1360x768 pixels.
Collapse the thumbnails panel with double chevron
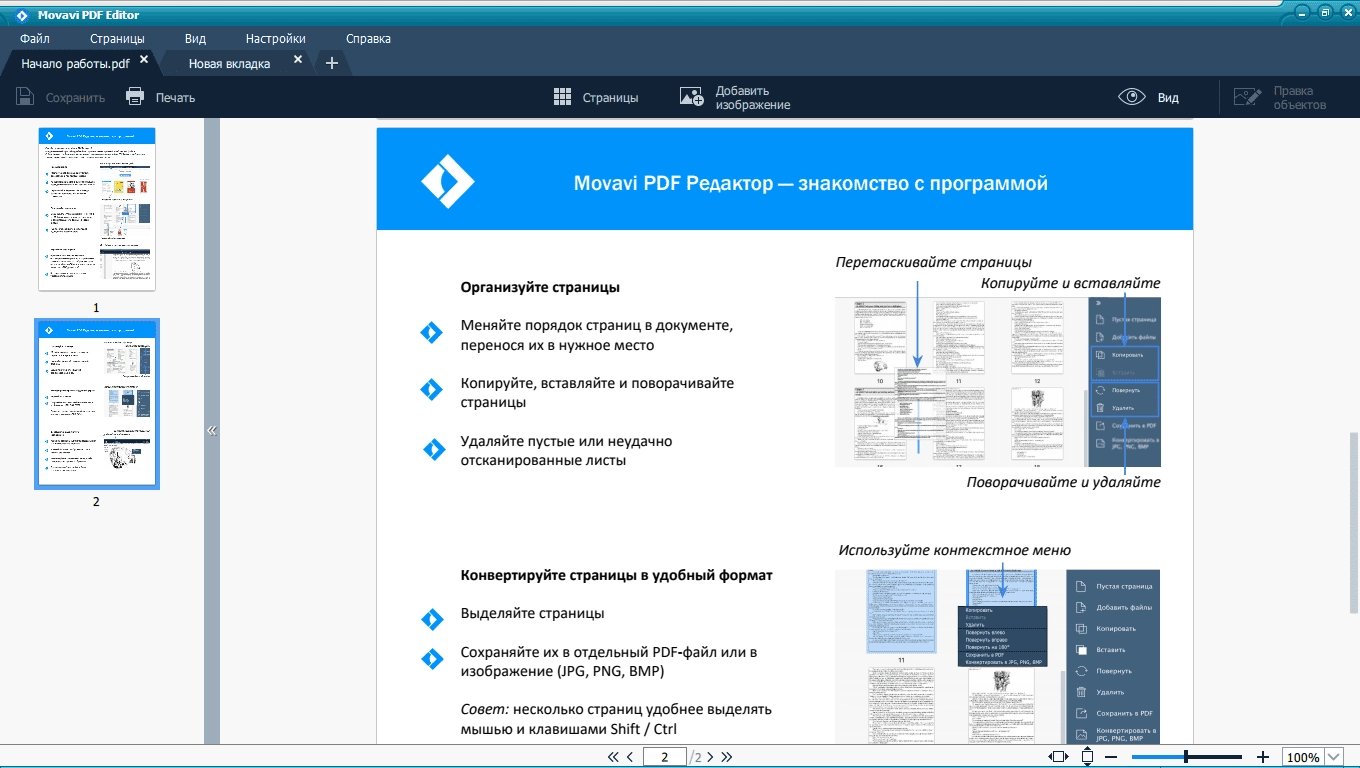click(212, 430)
